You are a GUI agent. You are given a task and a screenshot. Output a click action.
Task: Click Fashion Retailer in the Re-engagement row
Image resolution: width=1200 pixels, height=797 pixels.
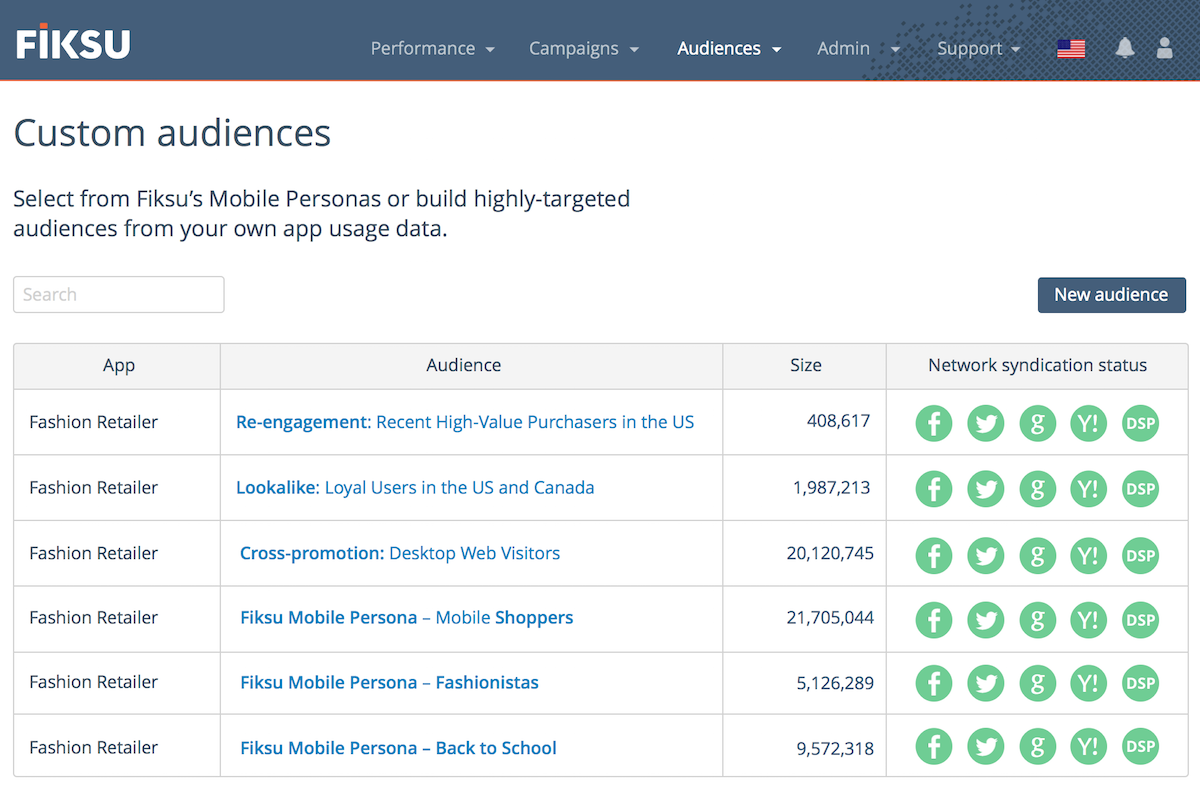coord(94,422)
